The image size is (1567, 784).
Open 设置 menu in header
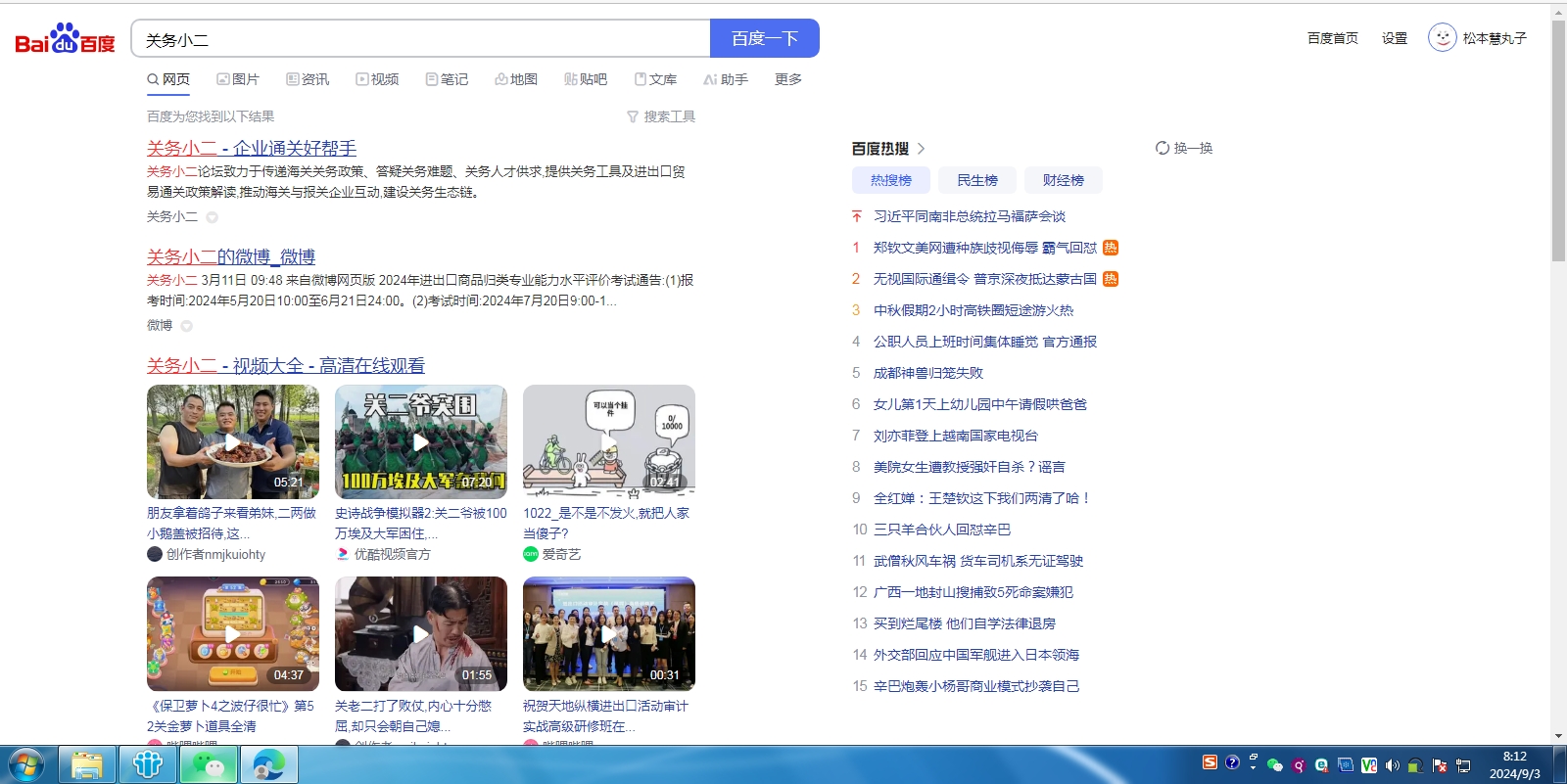pos(1395,38)
